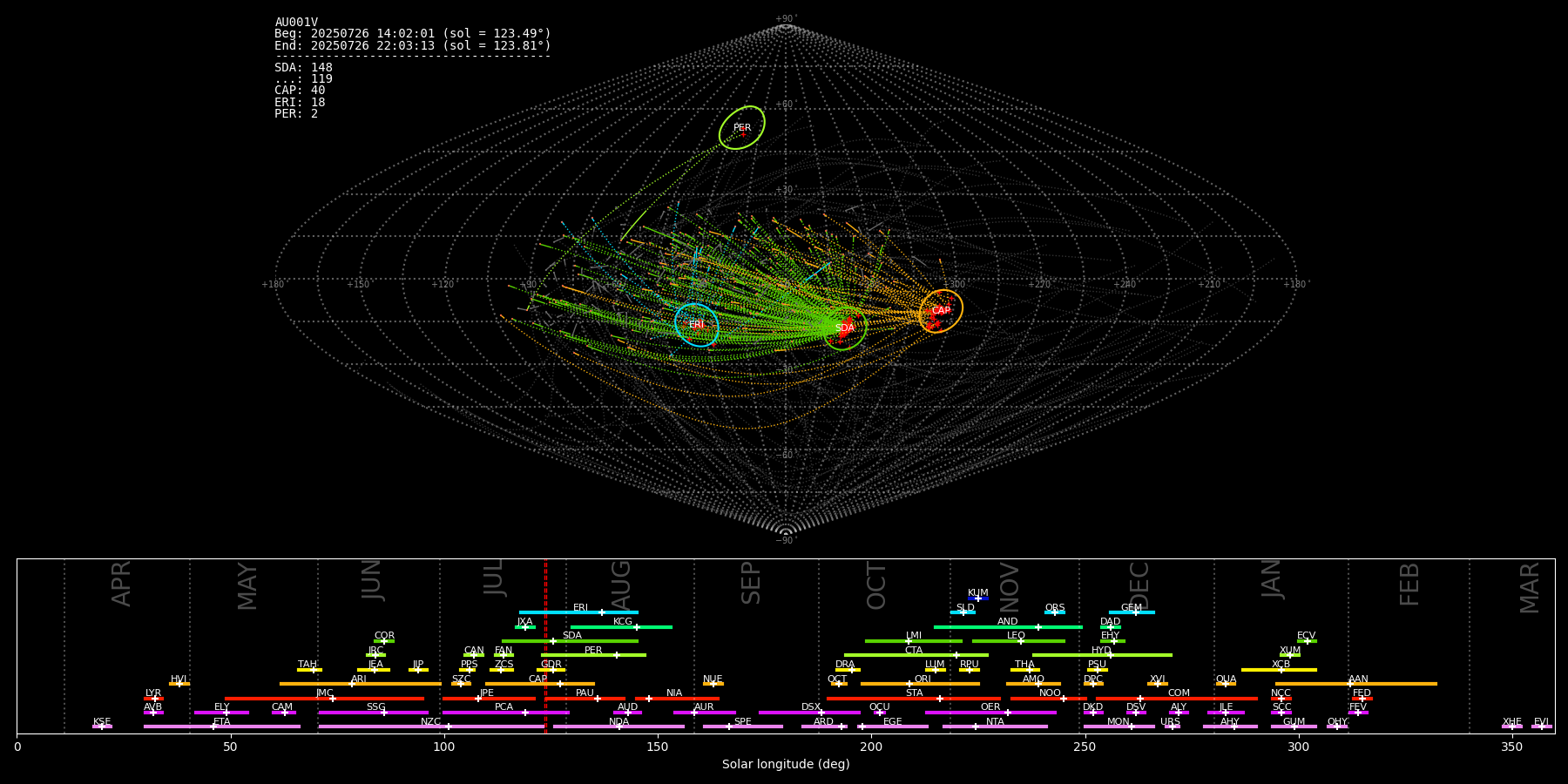The height and width of the screenshot is (784, 1568).
Task: Click the ETA shower bar
Action: click(222, 727)
